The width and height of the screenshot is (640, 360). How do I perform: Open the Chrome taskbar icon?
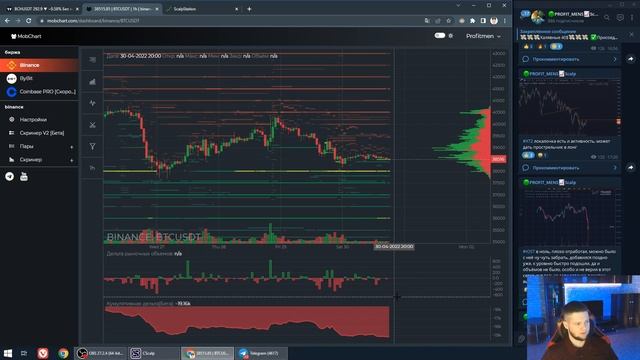click(x=63, y=353)
